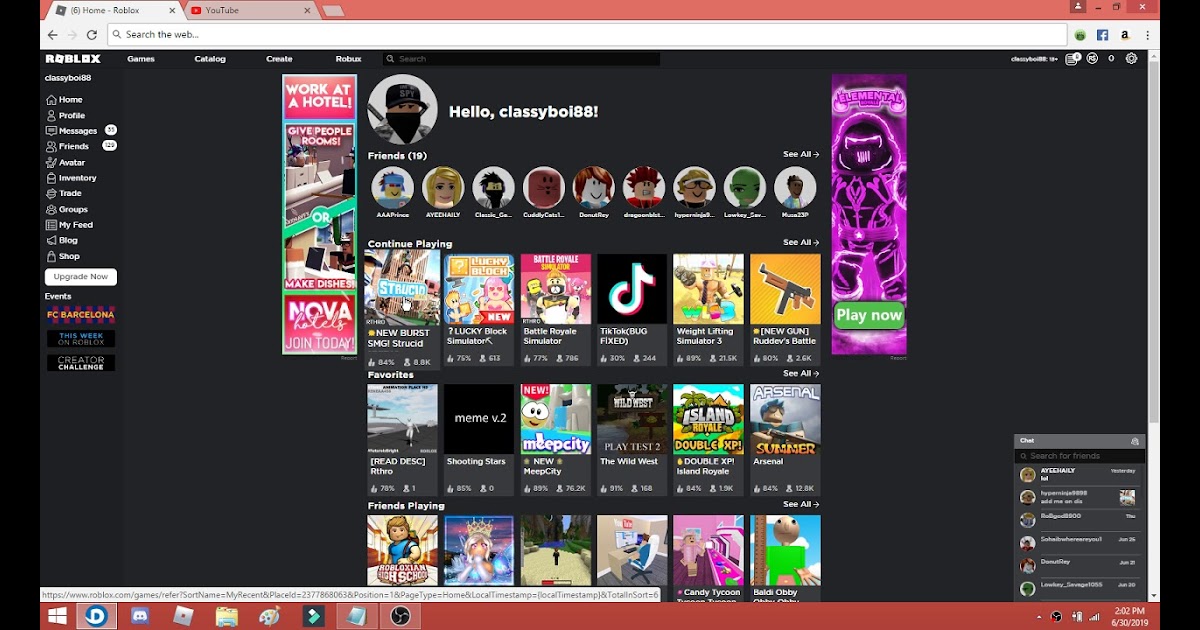Open Ruddev's Battle game card
This screenshot has height=630, width=1200.
click(x=785, y=310)
